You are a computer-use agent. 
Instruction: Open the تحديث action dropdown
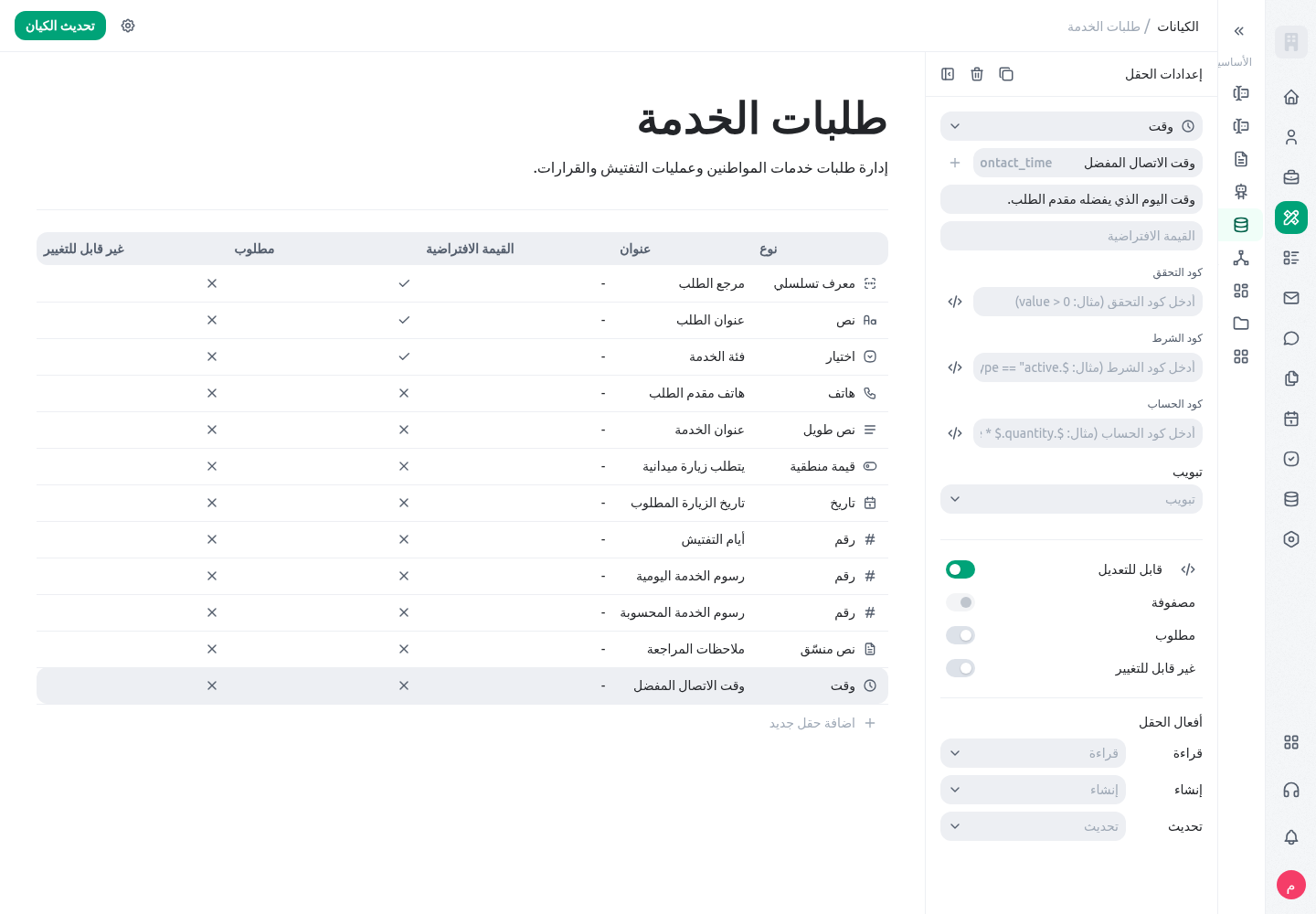tap(1033, 826)
